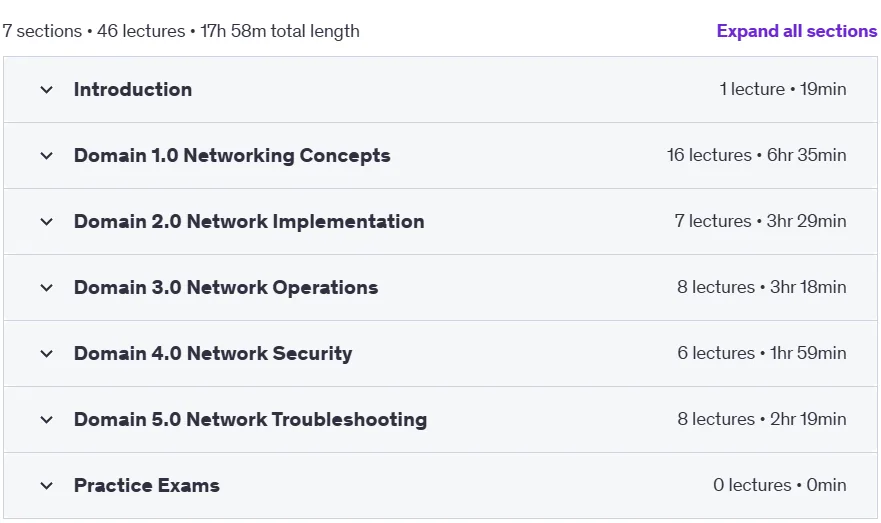The image size is (881, 523).
Task: Click the '6 lectures • 1hr 59min' label
Action: tap(762, 353)
